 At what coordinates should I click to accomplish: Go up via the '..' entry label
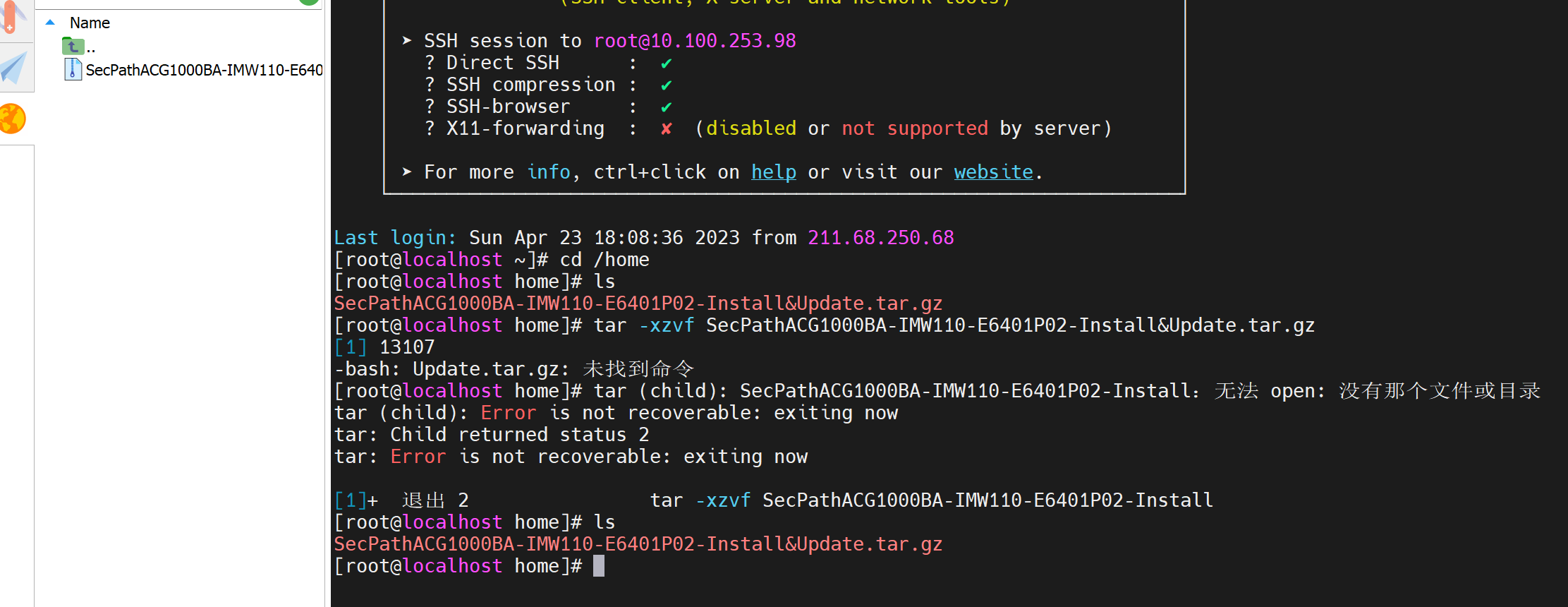point(91,48)
